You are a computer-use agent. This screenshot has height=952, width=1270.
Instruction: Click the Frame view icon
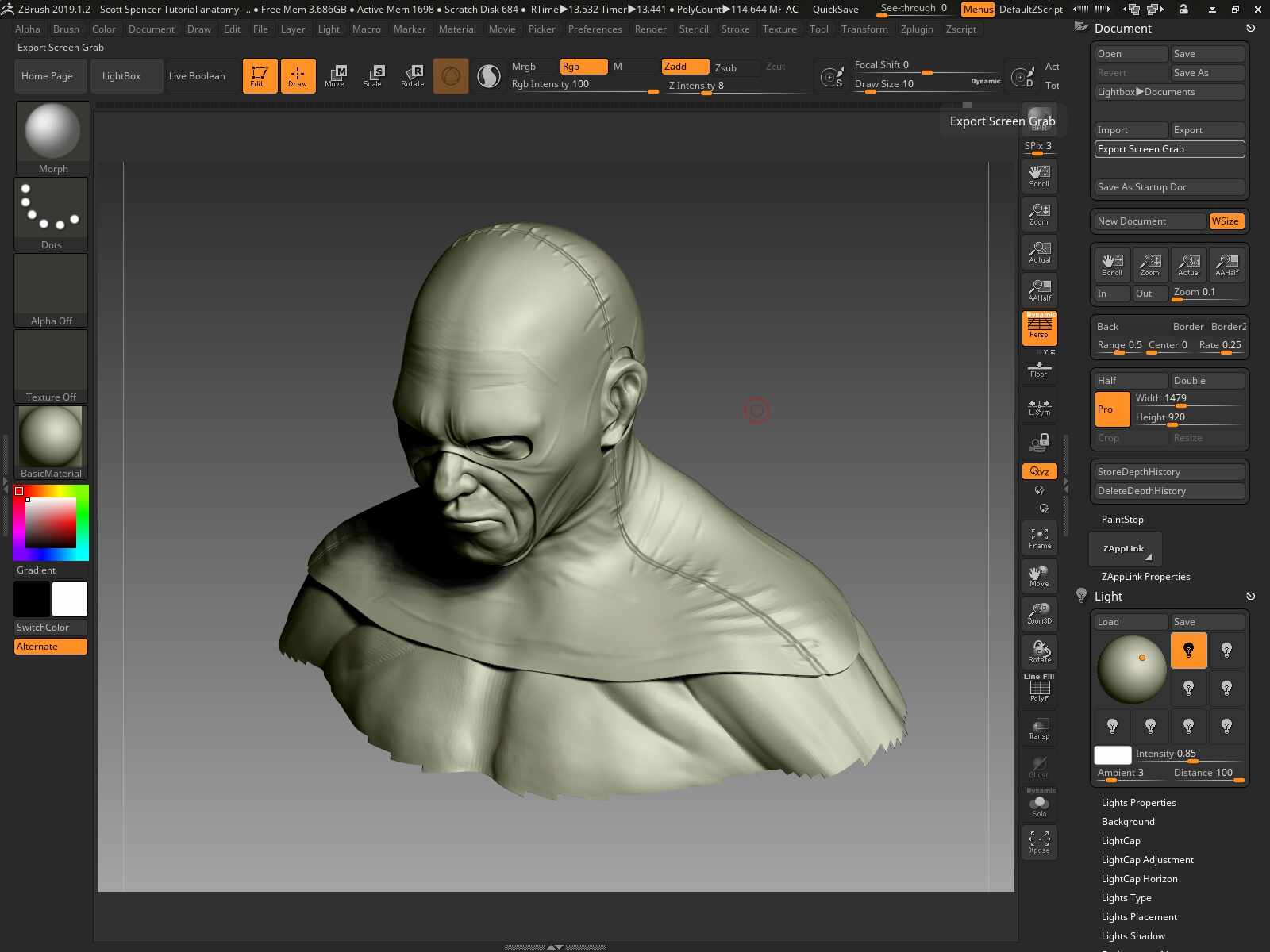pyautogui.click(x=1039, y=538)
